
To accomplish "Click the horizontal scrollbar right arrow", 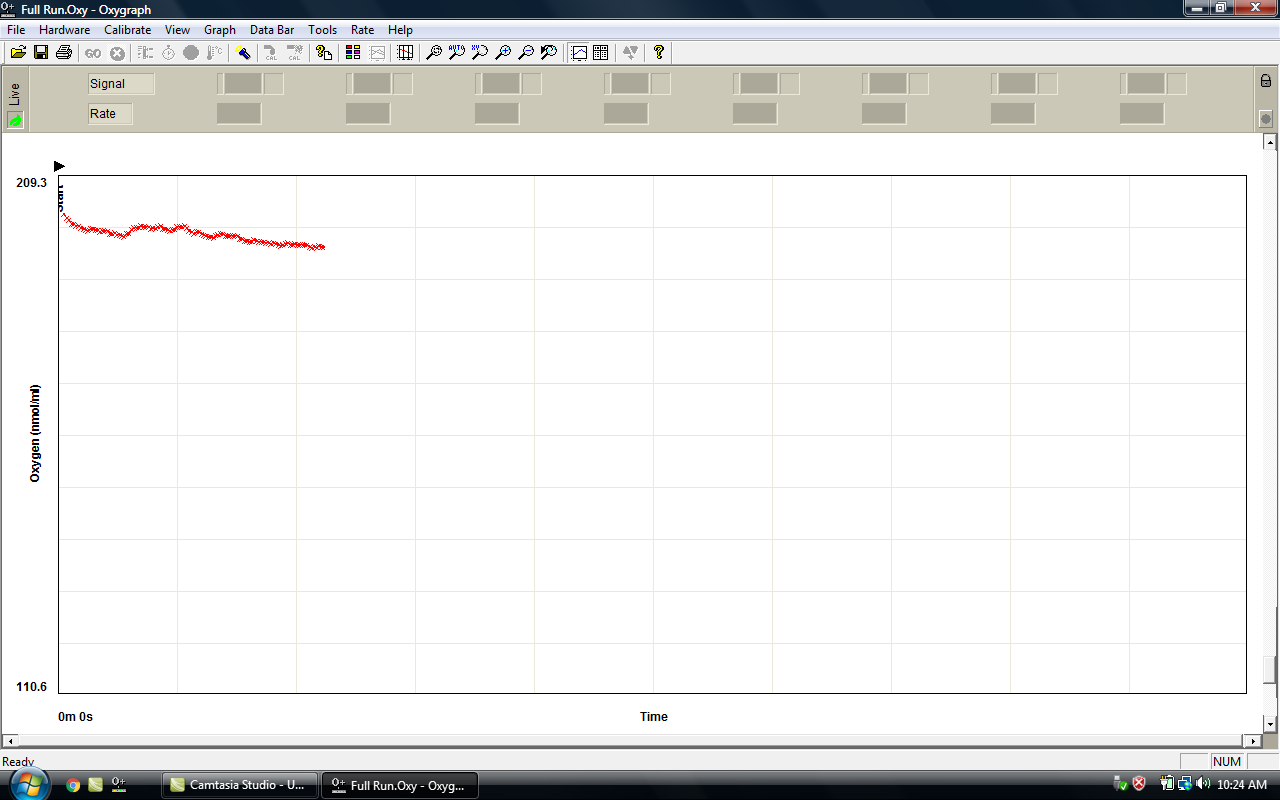I will point(1254,741).
